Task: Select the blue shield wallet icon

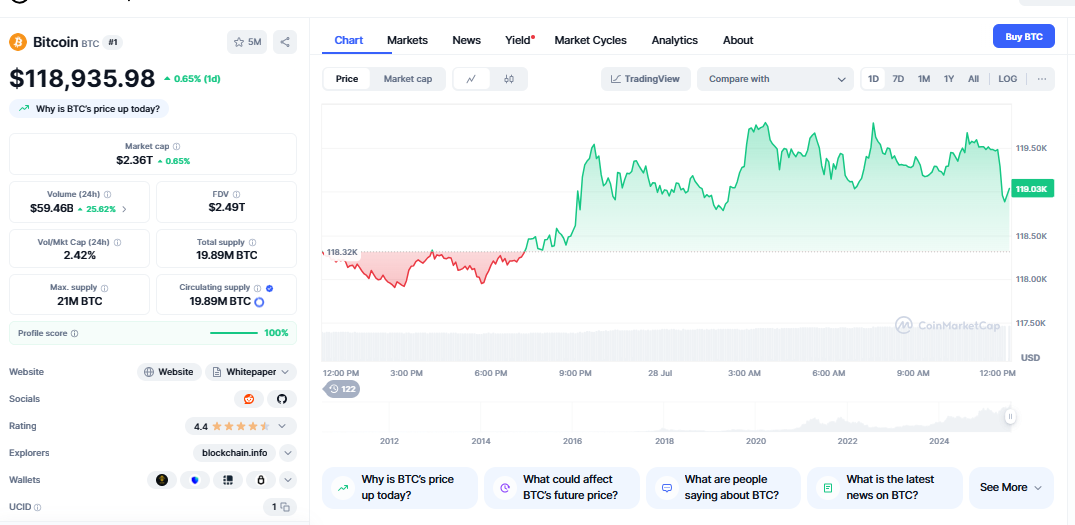Action: [195, 480]
